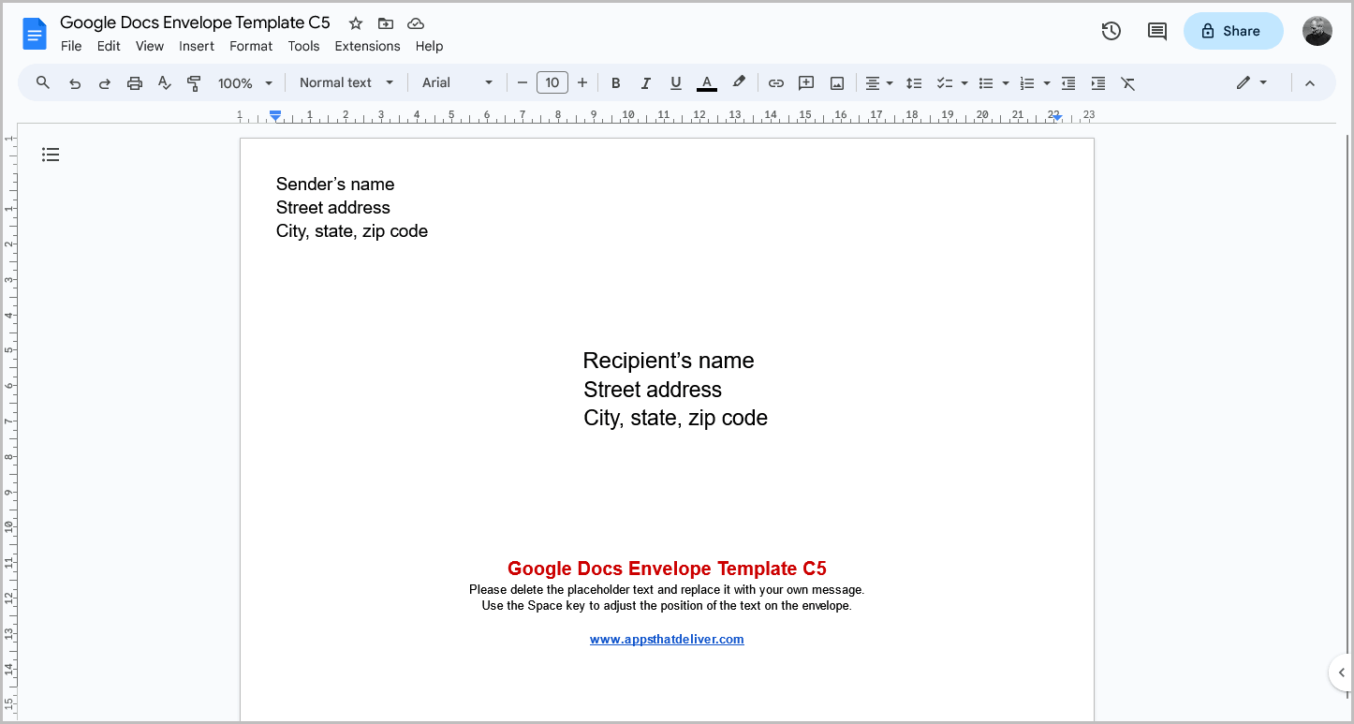
Task: Click the Google Docs home icon
Action: point(35,33)
